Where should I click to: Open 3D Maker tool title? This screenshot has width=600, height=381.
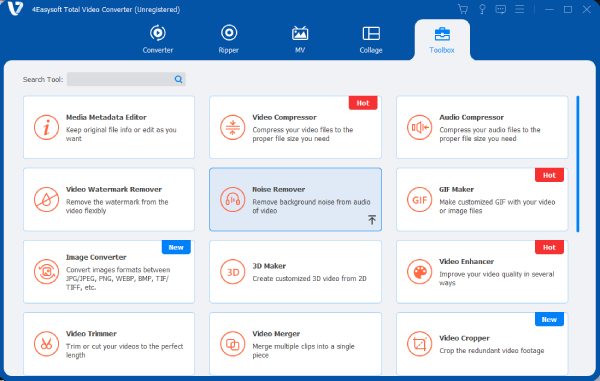pos(269,266)
